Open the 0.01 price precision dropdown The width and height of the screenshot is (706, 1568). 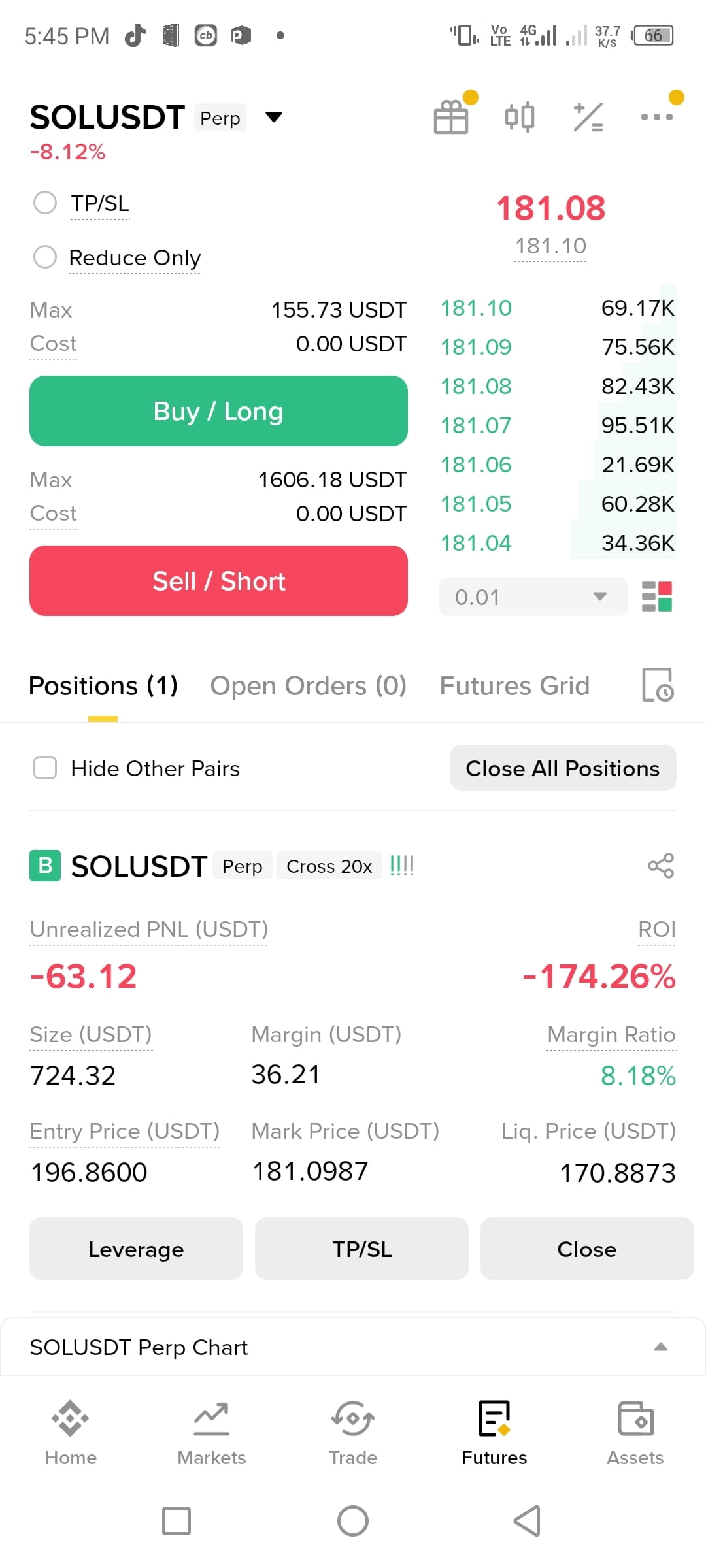click(x=533, y=596)
